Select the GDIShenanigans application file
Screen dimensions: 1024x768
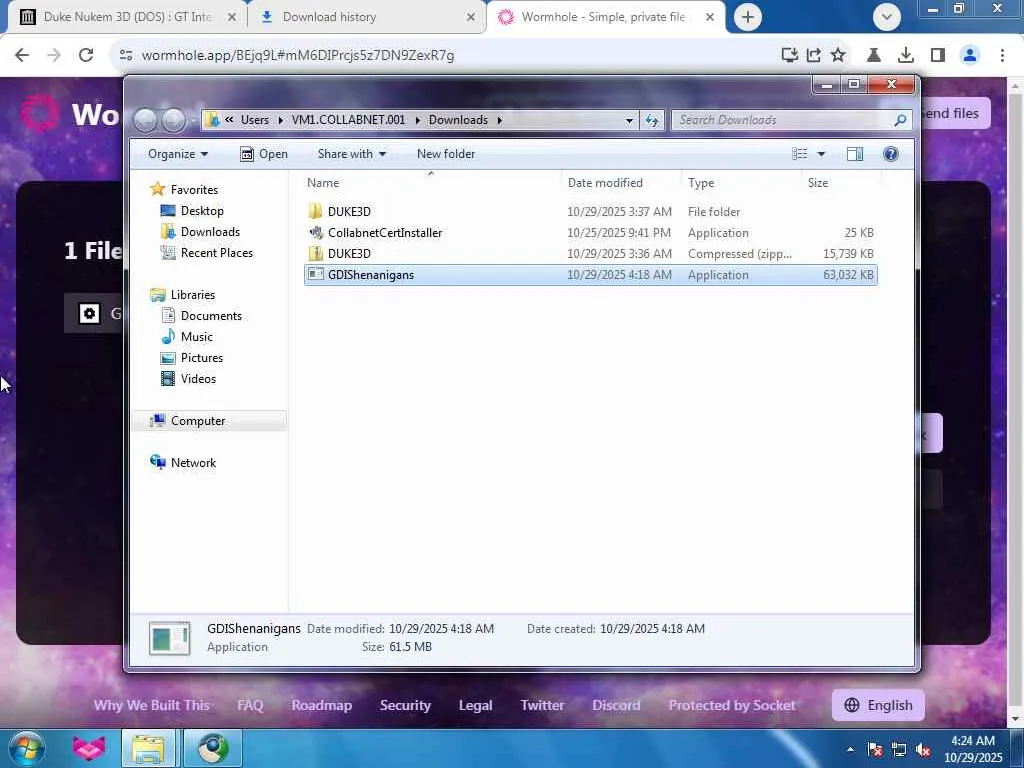(x=590, y=275)
